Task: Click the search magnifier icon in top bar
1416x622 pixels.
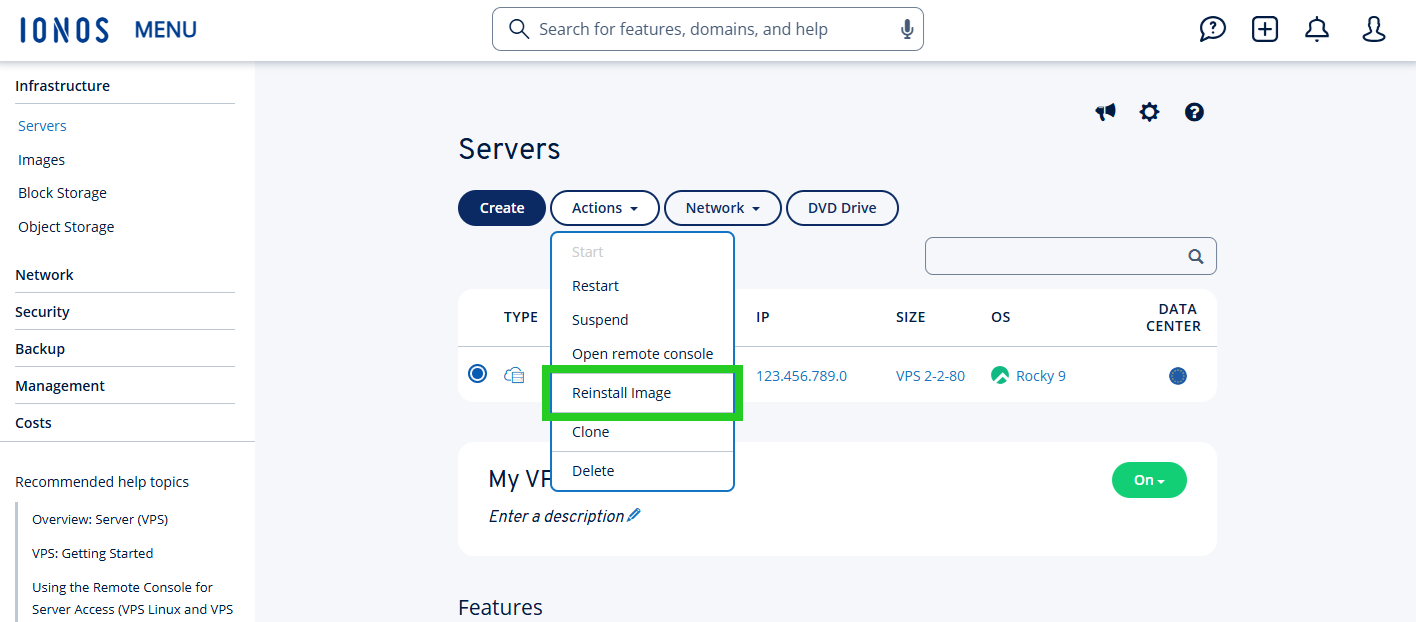Action: pos(518,29)
